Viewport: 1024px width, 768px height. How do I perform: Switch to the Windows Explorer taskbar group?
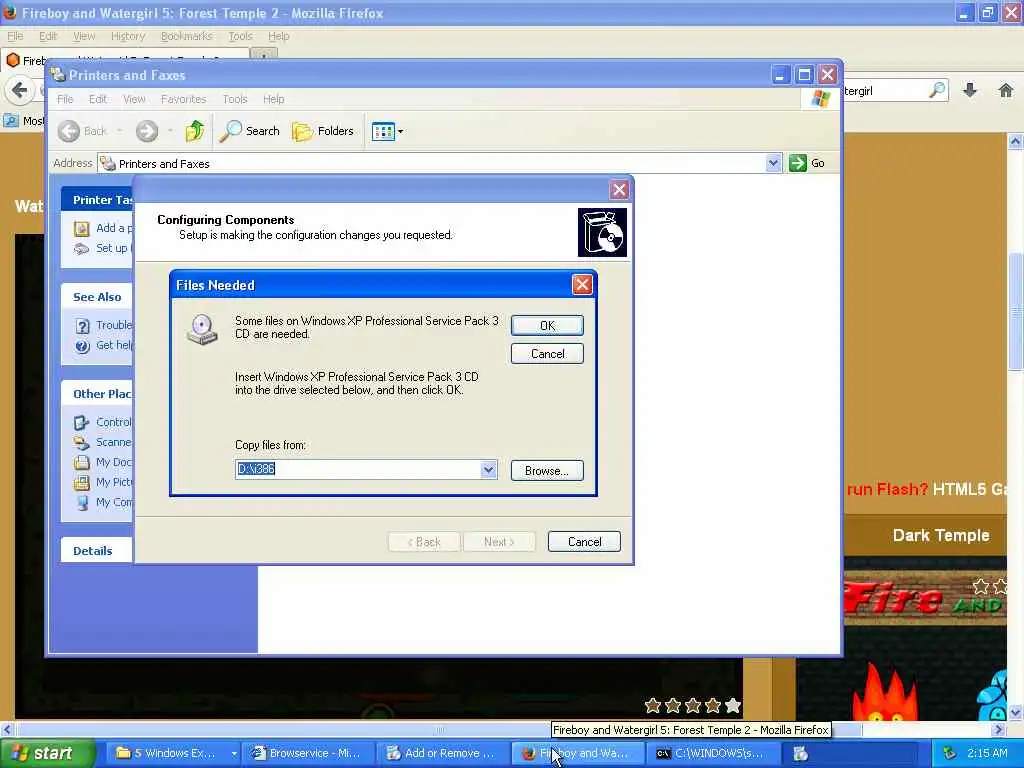pyautogui.click(x=172, y=753)
